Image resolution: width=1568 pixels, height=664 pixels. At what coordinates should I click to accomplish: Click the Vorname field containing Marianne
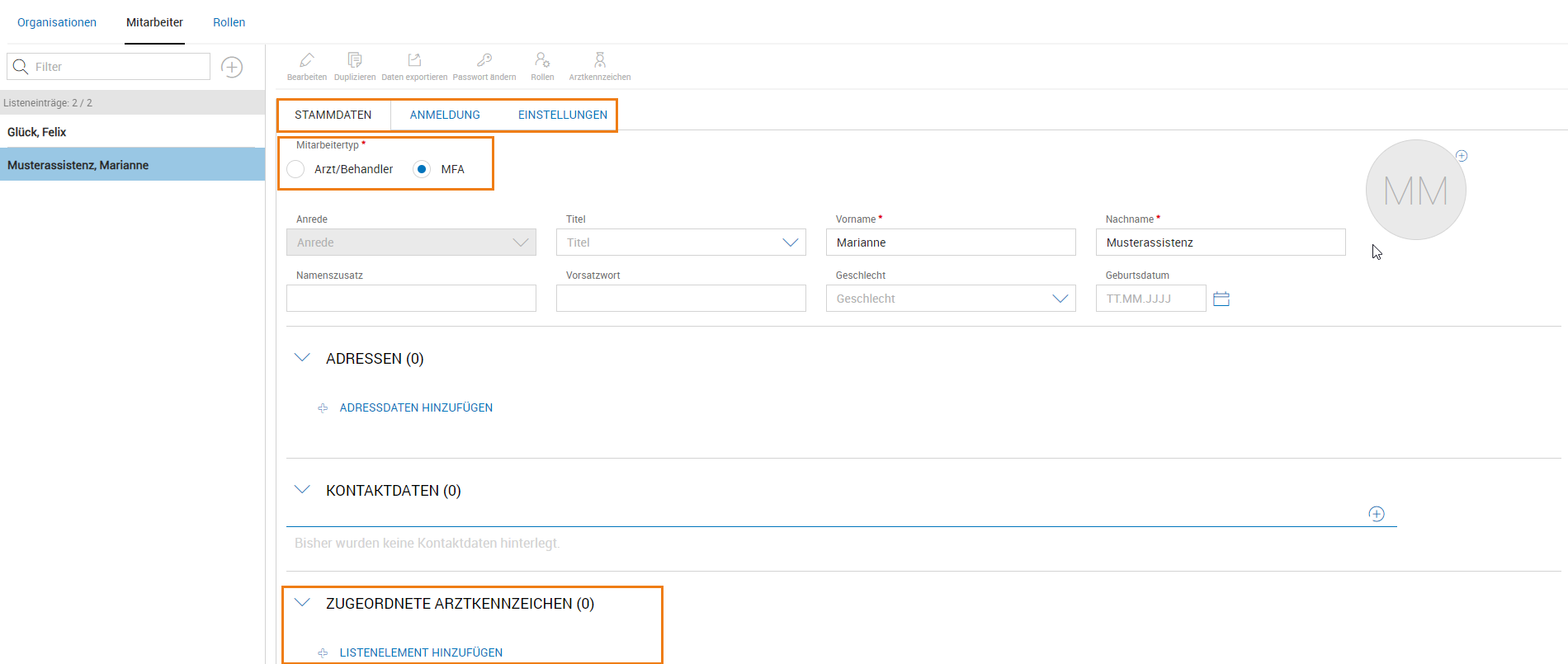click(951, 243)
